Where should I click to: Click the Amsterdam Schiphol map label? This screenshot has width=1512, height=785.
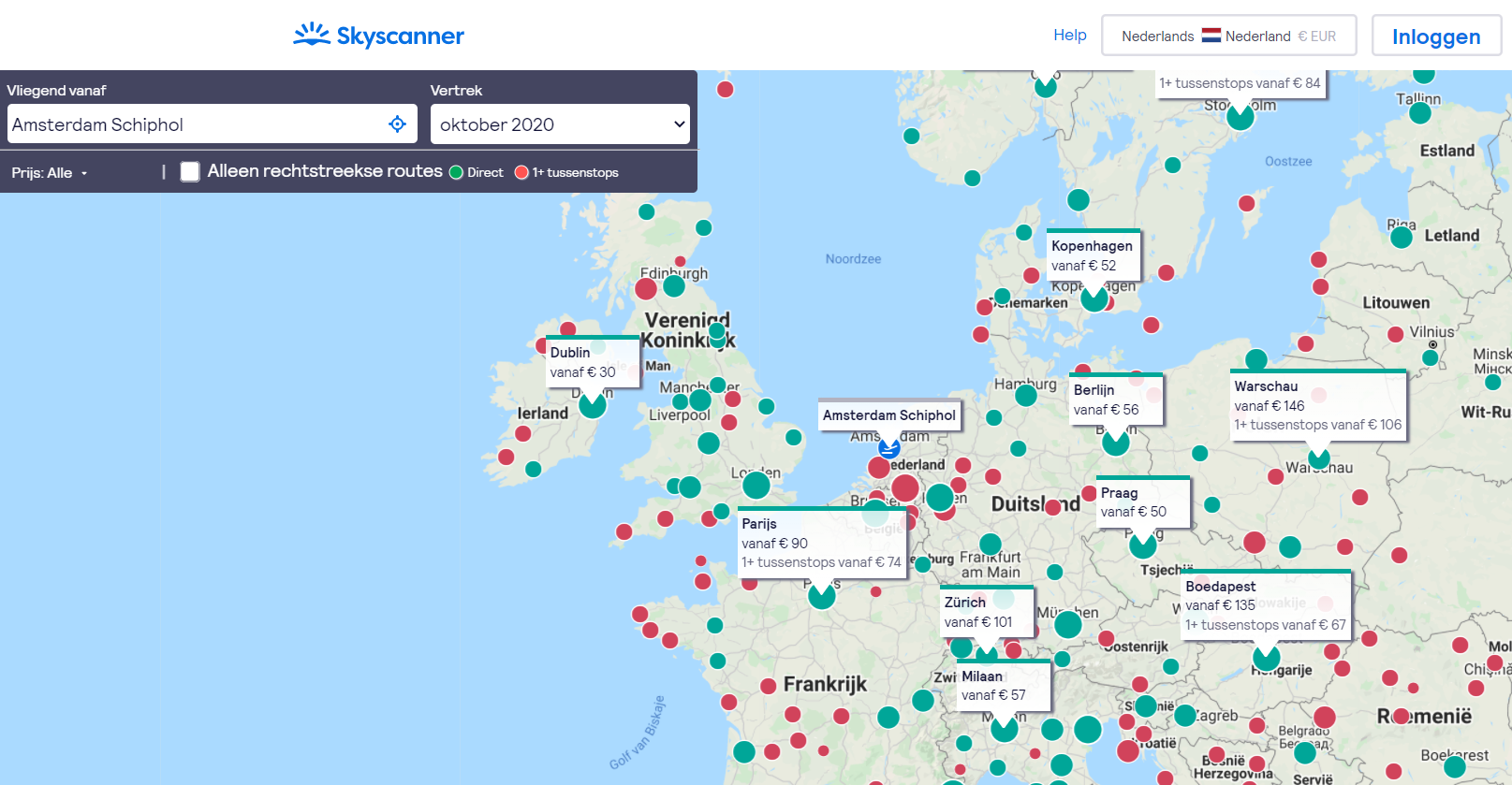coord(889,415)
